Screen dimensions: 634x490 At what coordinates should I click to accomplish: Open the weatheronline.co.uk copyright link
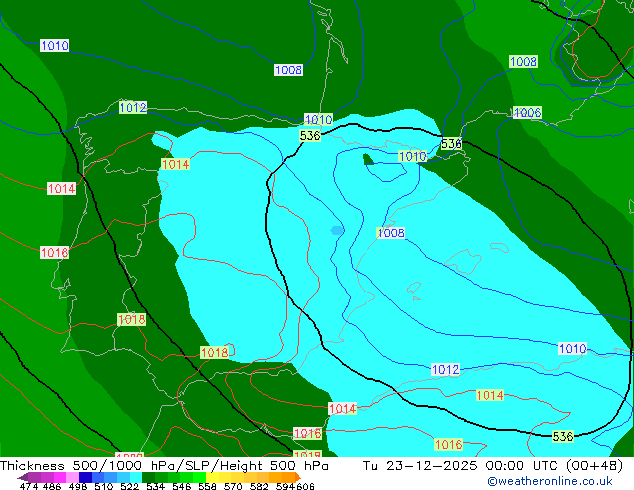549,481
